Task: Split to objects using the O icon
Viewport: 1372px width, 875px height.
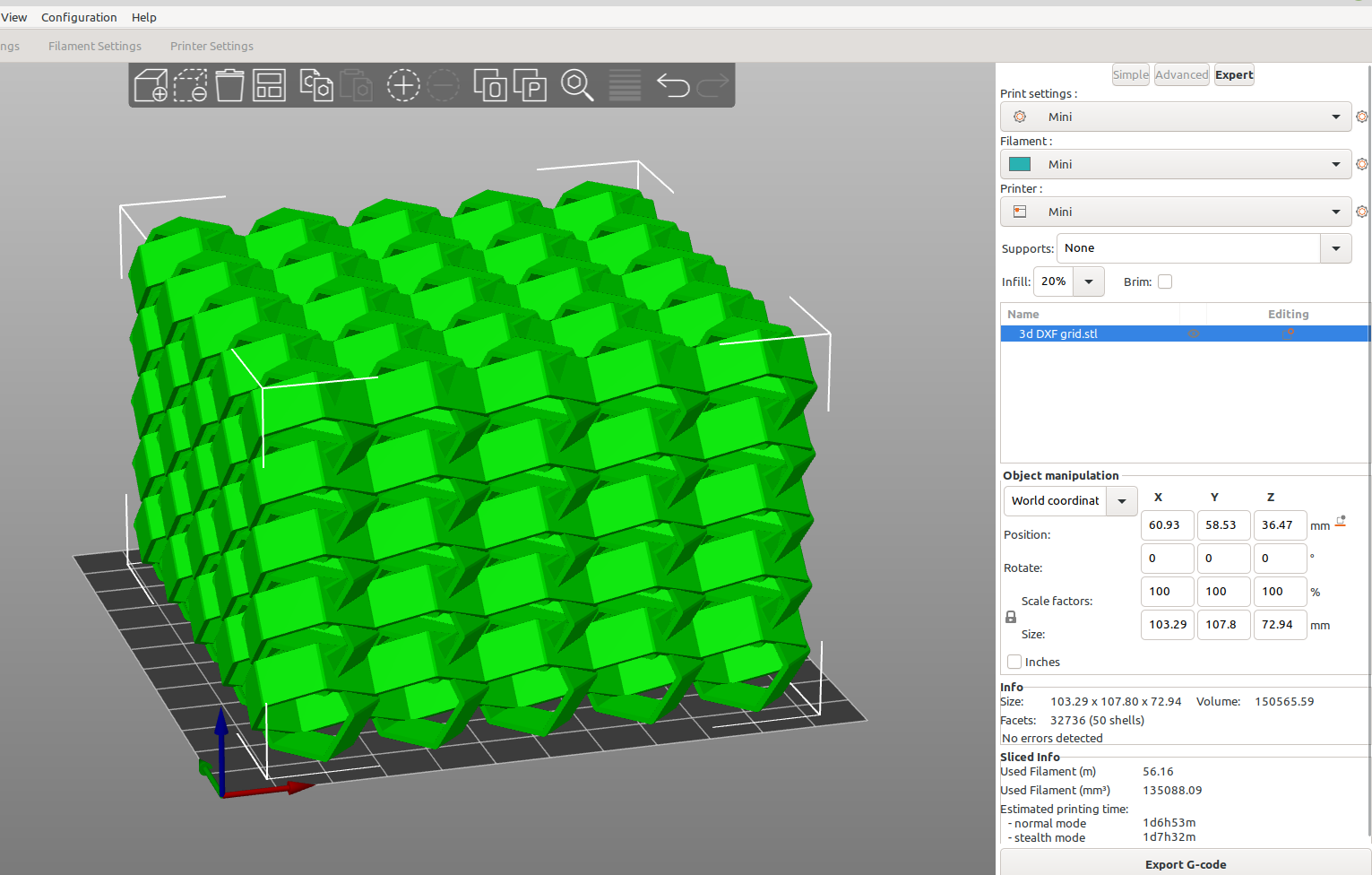Action: [x=490, y=85]
